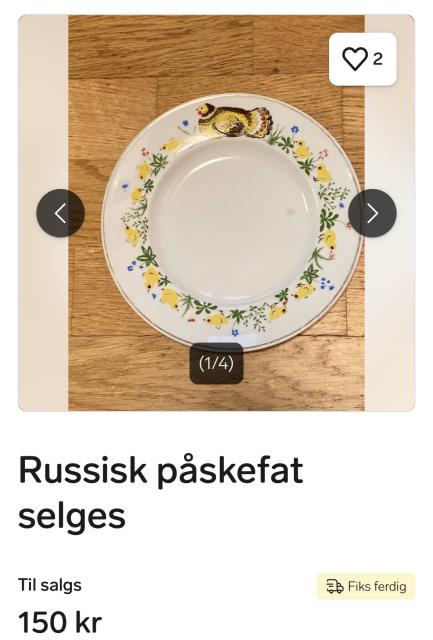433x640 pixels.
Task: Click the blurred right strip of the photo
Action: [390, 213]
